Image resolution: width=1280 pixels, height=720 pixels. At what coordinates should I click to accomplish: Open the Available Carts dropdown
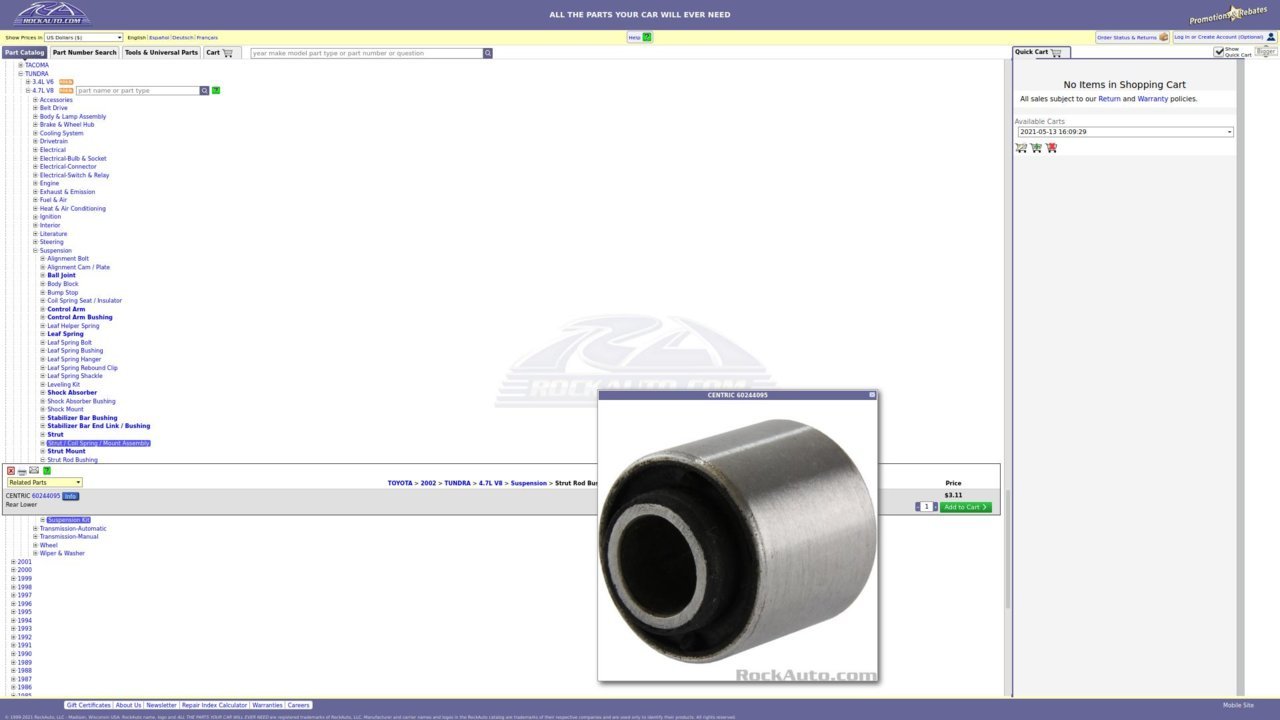tap(1125, 132)
